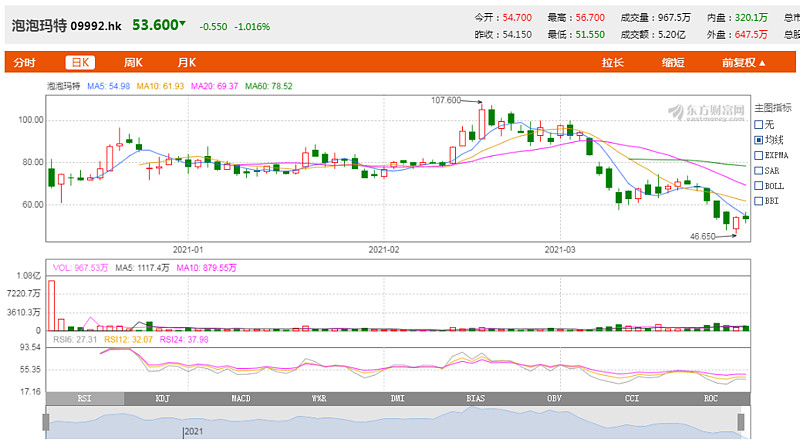This screenshot has width=800, height=443.
Task: Click the VOL: 967.53万 volume label
Action: click(x=80, y=268)
